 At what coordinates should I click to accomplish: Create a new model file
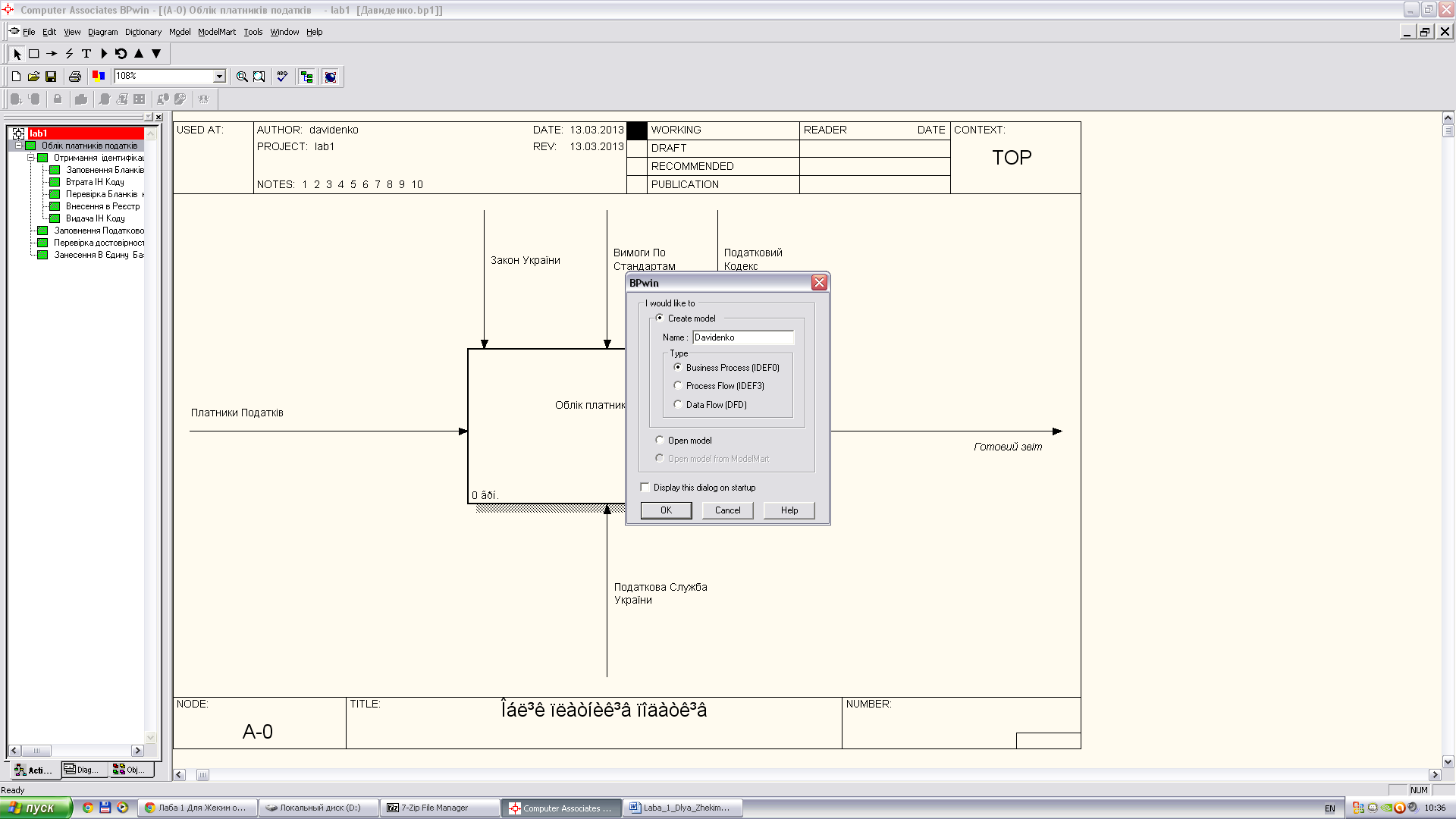click(x=16, y=77)
